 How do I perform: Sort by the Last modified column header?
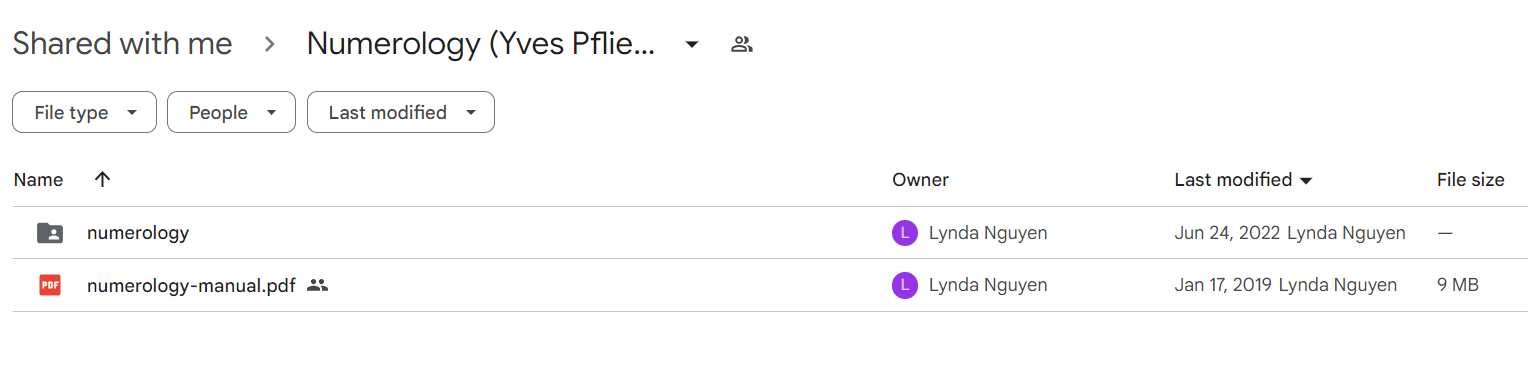[x=1243, y=180]
